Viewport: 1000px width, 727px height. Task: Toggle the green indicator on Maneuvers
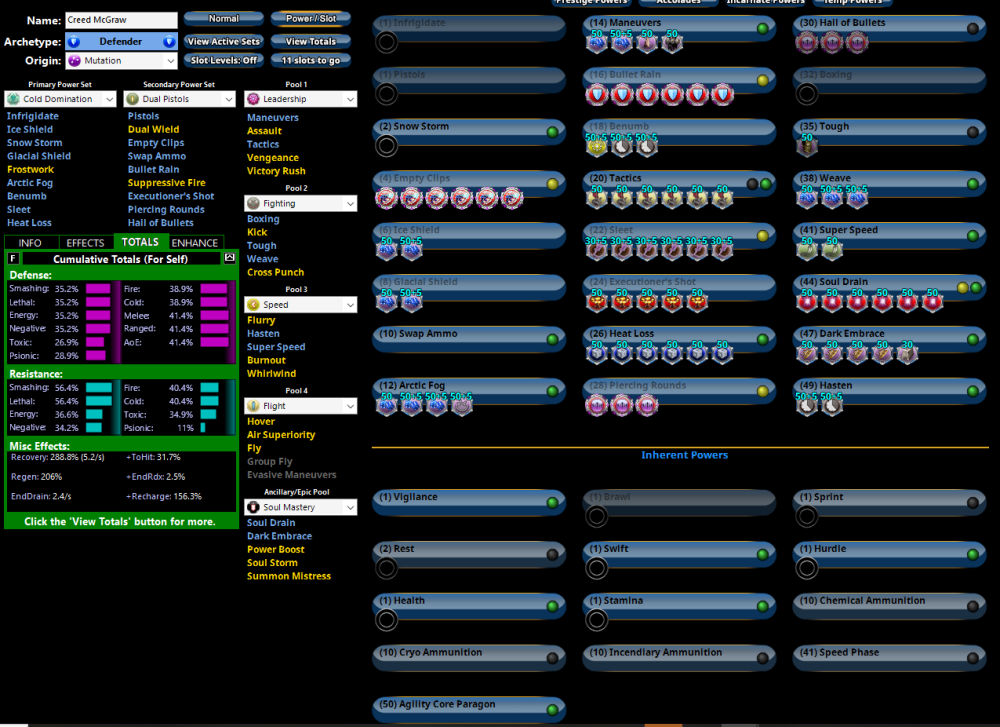762,28
